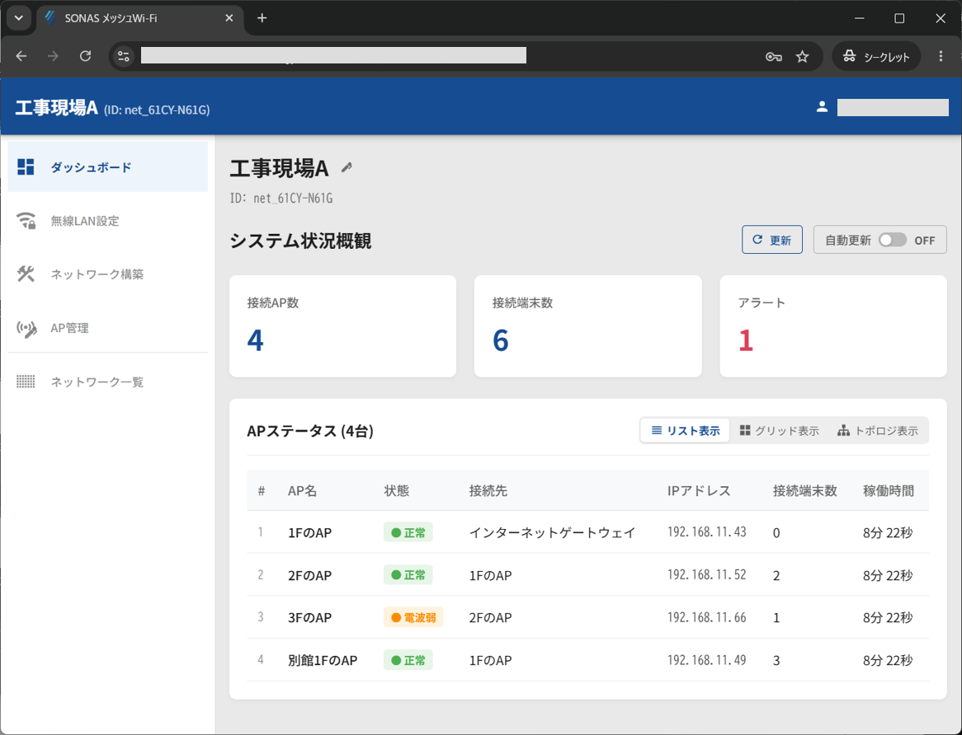Click IP address 192.168.11.66
Viewport: 962px width, 735px height.
point(707,618)
